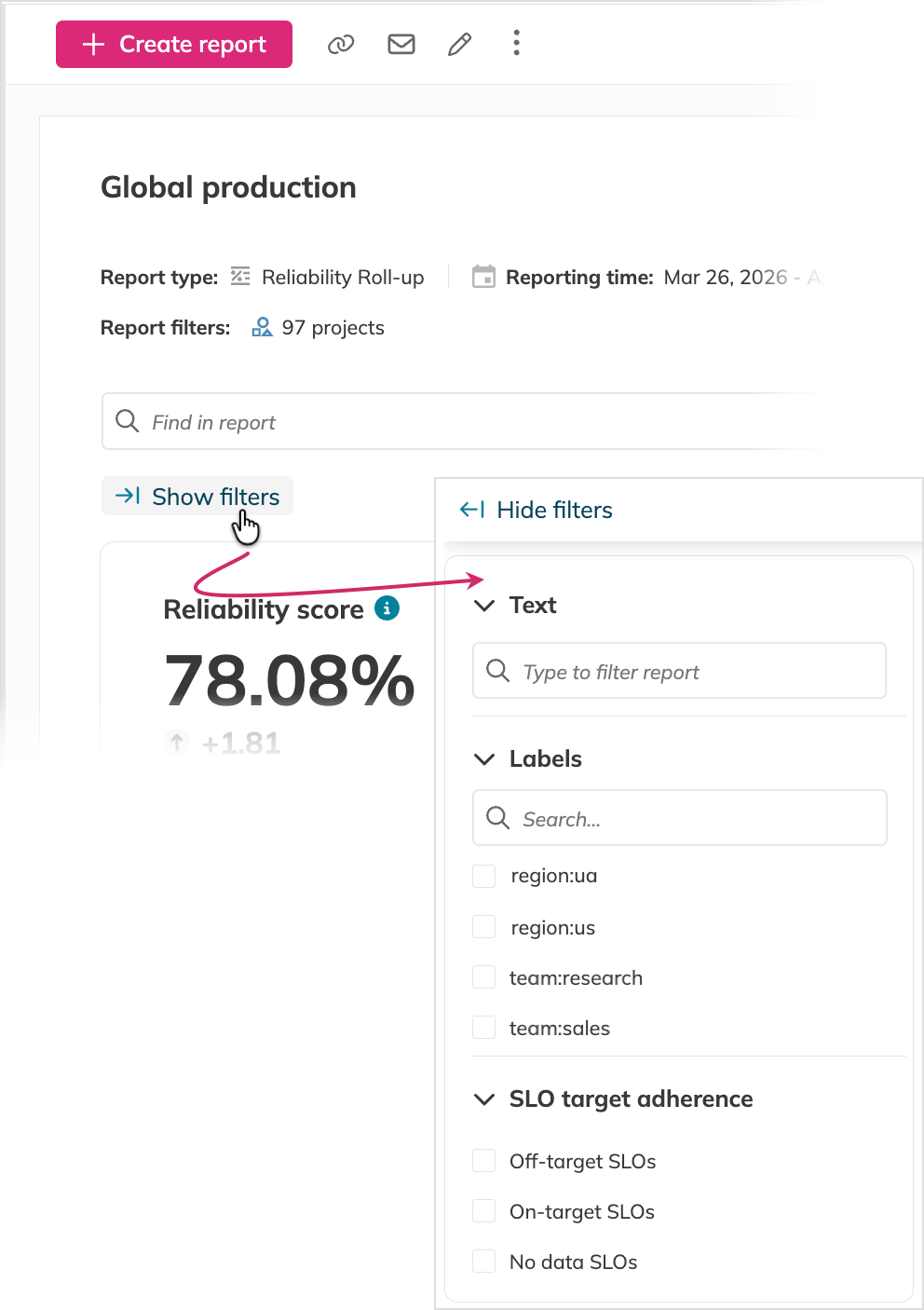This screenshot has width=924, height=1310.
Task: Click the upward trend arrow beside +1.81
Action: click(176, 742)
